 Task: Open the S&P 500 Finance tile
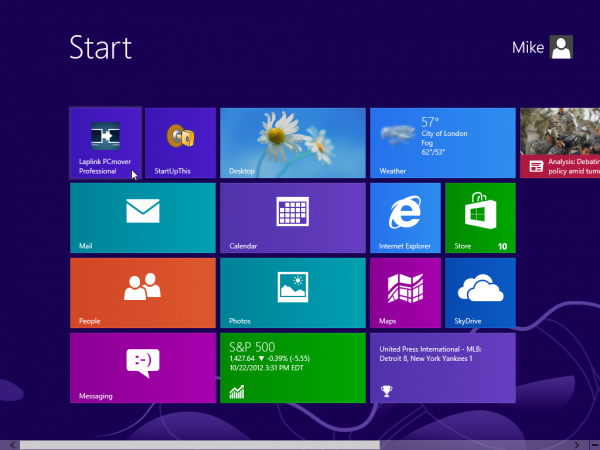click(x=293, y=368)
